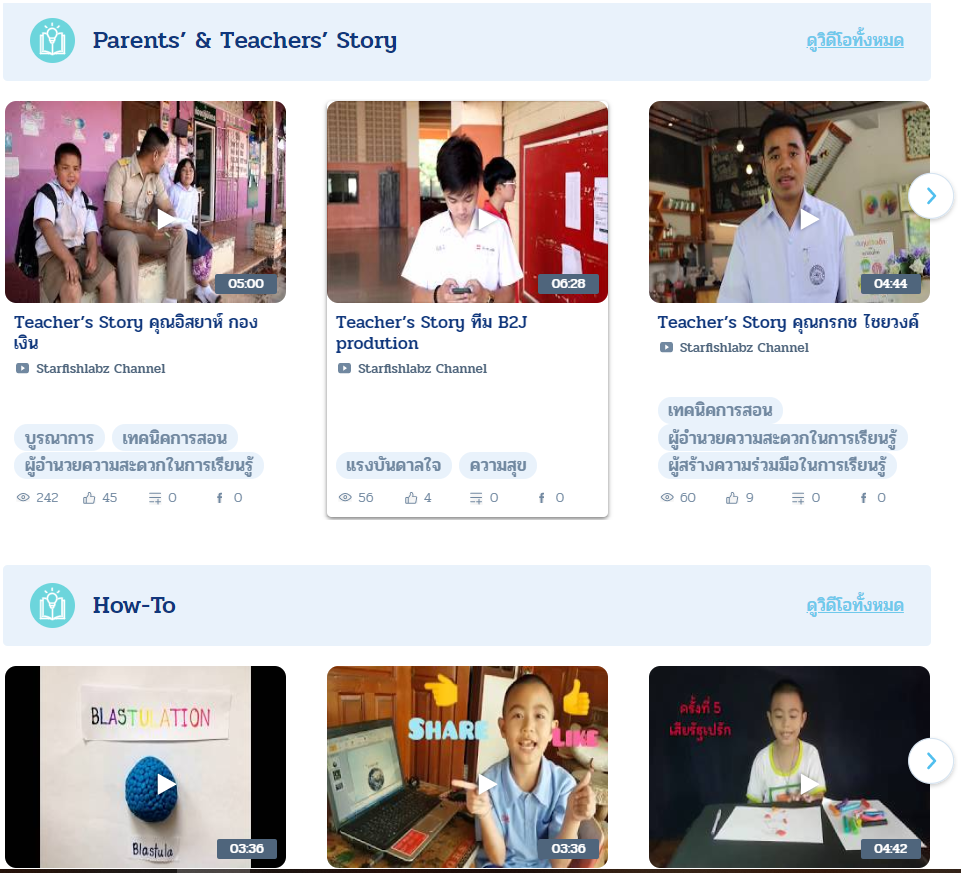The width and height of the screenshot is (961, 873).
Task: Open view all videos link for Parents' & Teachers' Story
Action: point(855,40)
